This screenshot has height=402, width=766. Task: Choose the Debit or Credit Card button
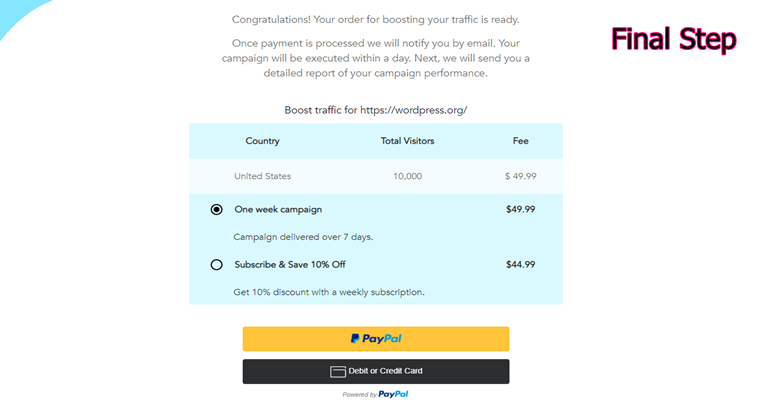(x=376, y=371)
